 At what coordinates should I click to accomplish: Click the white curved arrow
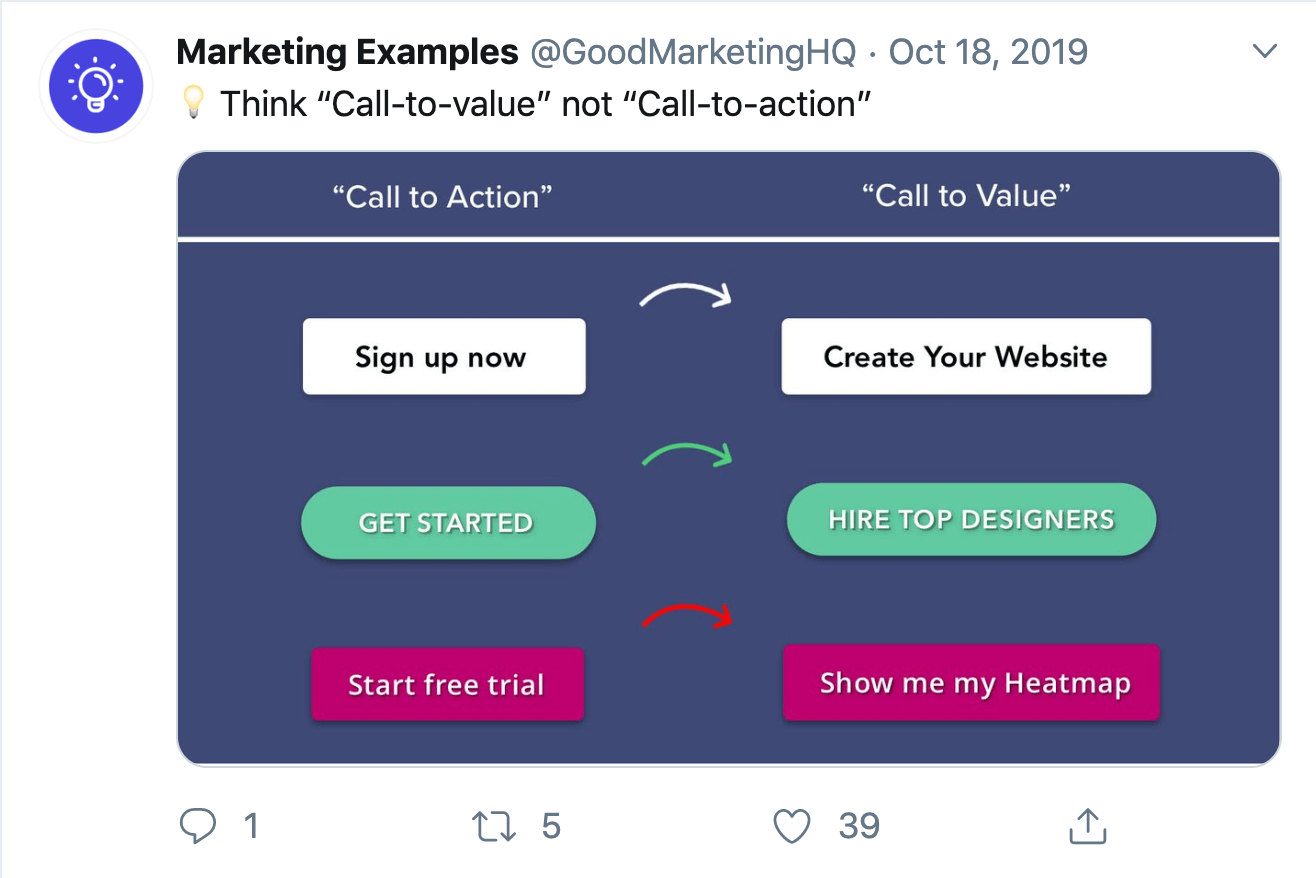tap(686, 294)
